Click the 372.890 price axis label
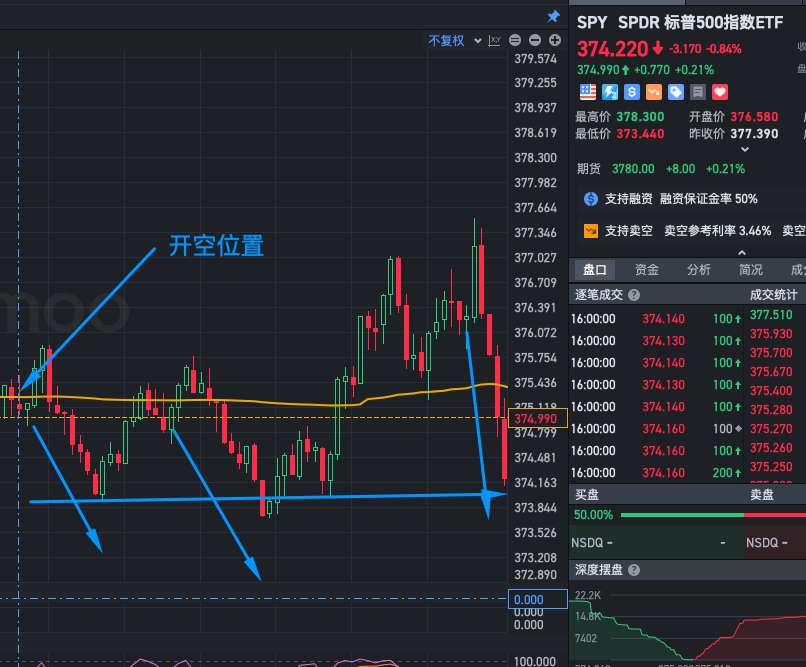806x667 pixels. pyautogui.click(x=536, y=575)
